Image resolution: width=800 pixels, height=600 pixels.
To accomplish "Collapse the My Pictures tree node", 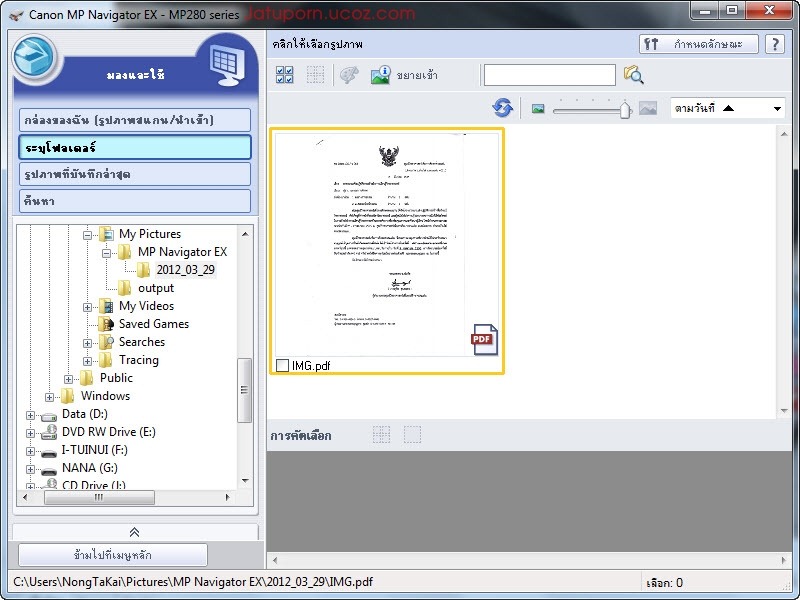I will pos(87,235).
